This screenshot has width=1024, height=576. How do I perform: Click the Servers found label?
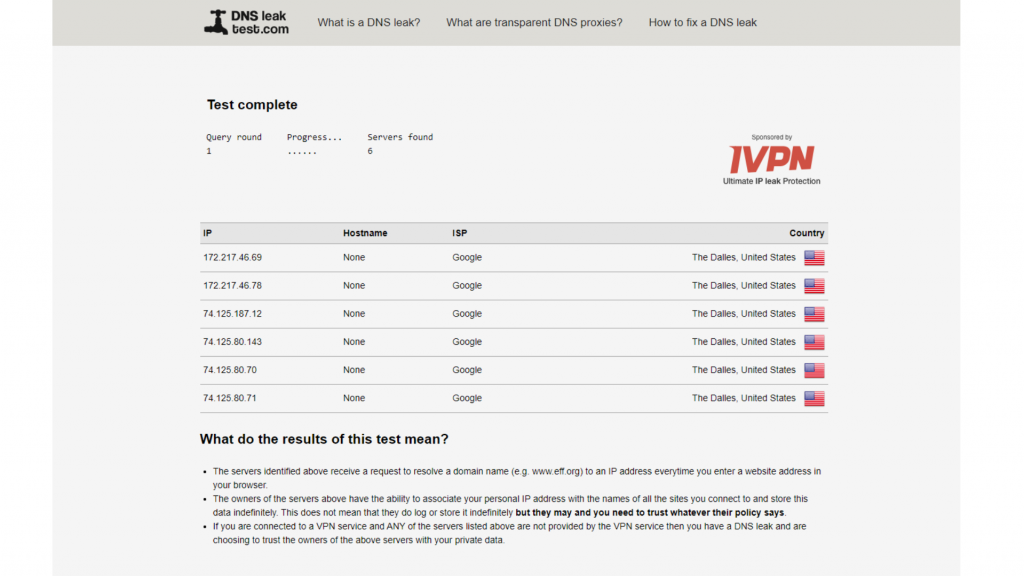(400, 137)
